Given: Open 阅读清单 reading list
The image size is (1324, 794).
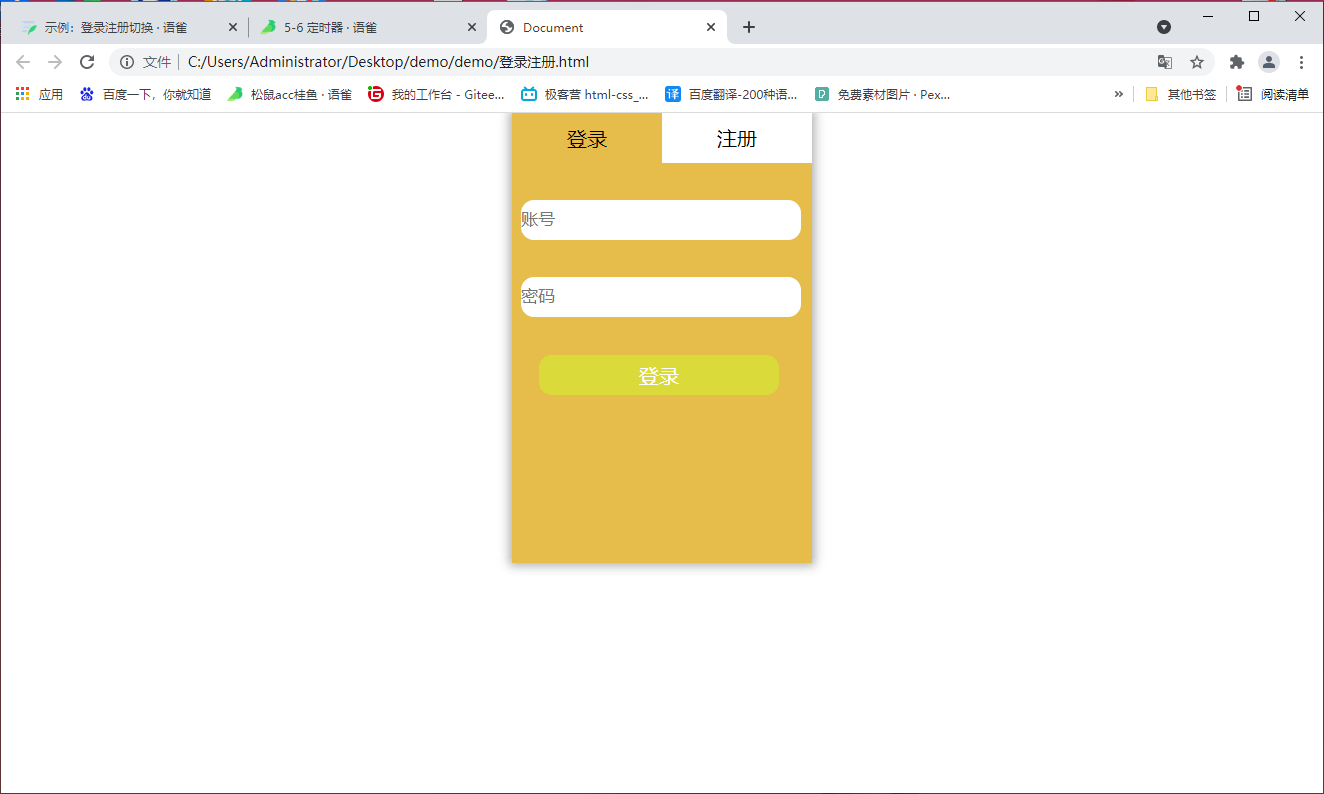Looking at the screenshot, I should 1273,94.
